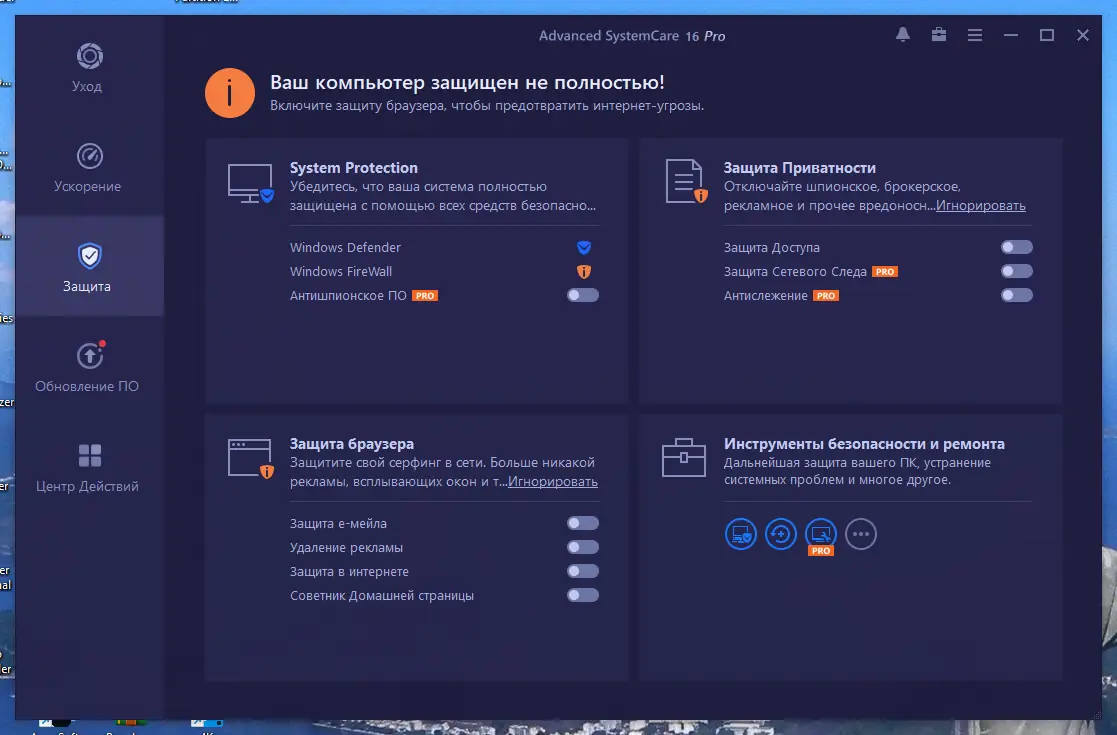Enable Защита в интернете toggle
Image resolution: width=1117 pixels, height=735 pixels.
(583, 571)
